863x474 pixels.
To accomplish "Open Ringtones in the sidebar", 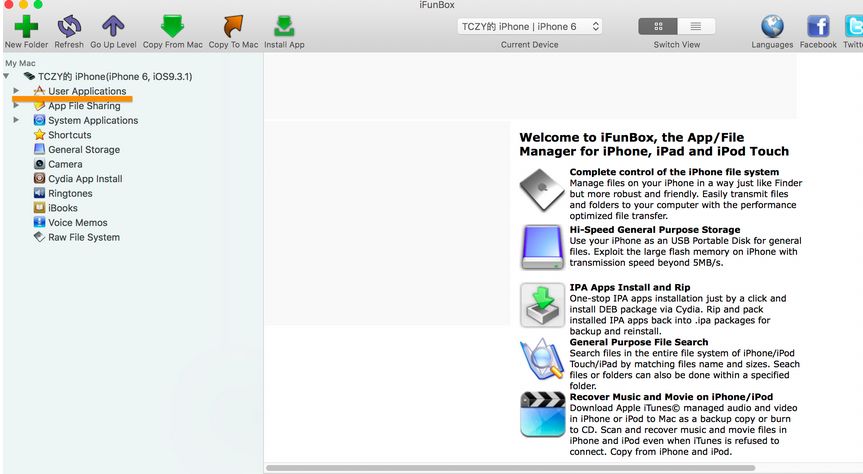I will click(70, 193).
